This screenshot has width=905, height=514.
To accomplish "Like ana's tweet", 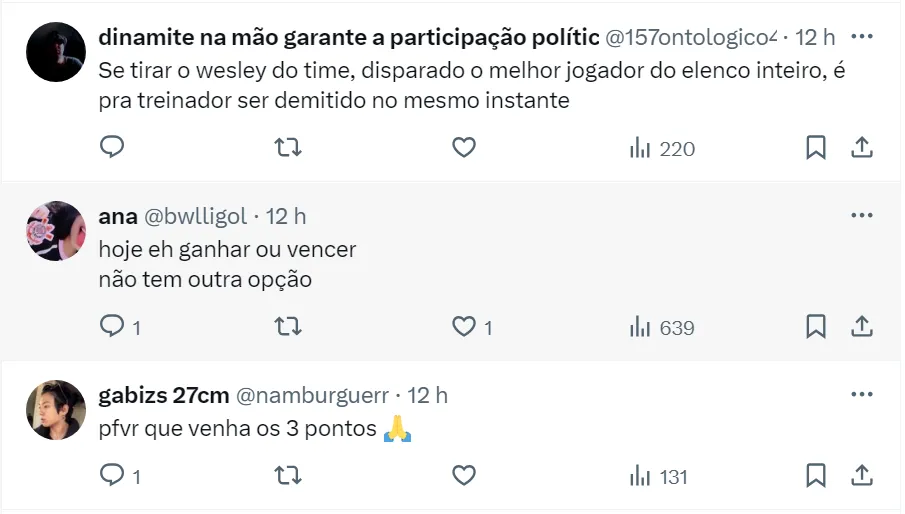I will coord(463,327).
